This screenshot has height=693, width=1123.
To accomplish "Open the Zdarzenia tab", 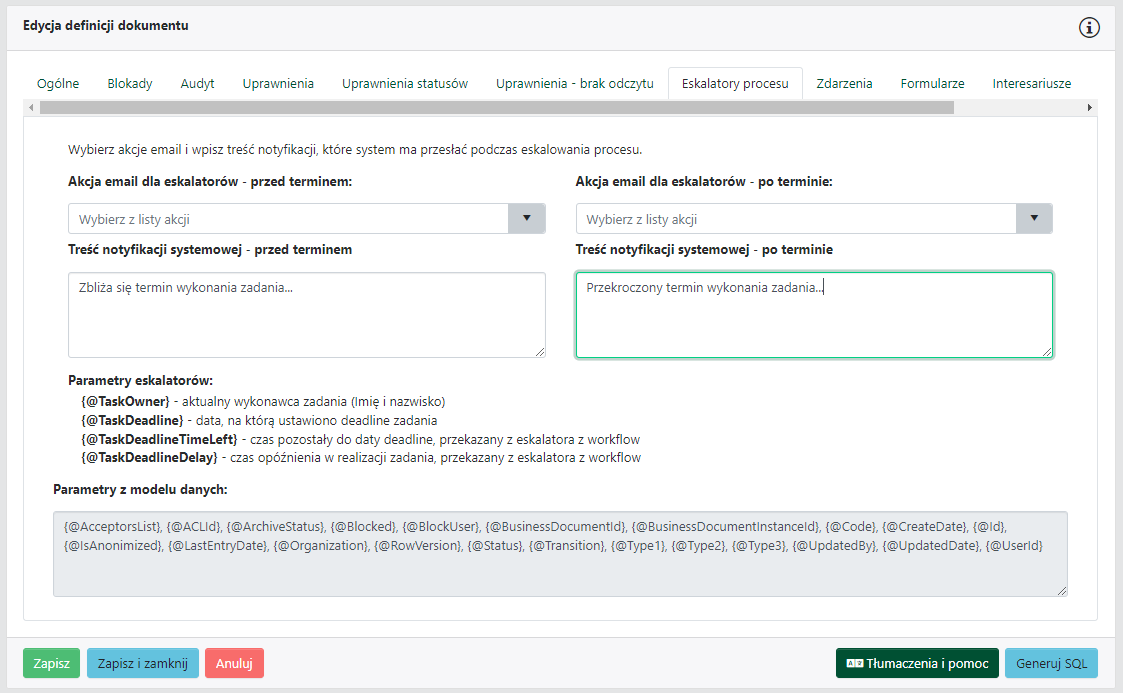I will [844, 84].
